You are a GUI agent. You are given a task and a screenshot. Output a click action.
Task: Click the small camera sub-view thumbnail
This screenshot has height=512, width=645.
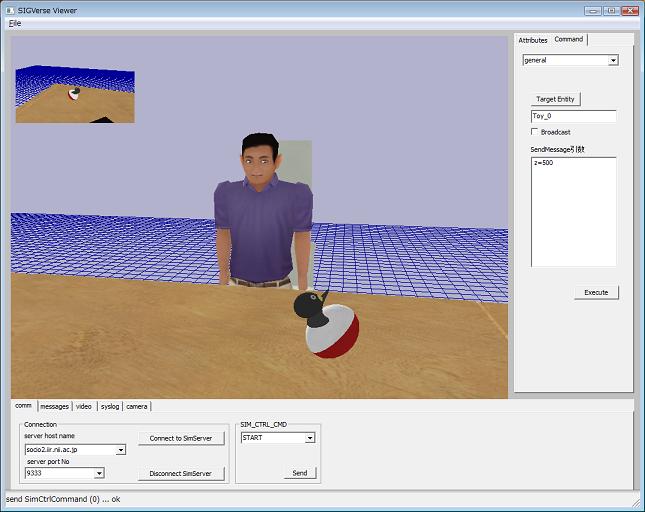[x=75, y=95]
